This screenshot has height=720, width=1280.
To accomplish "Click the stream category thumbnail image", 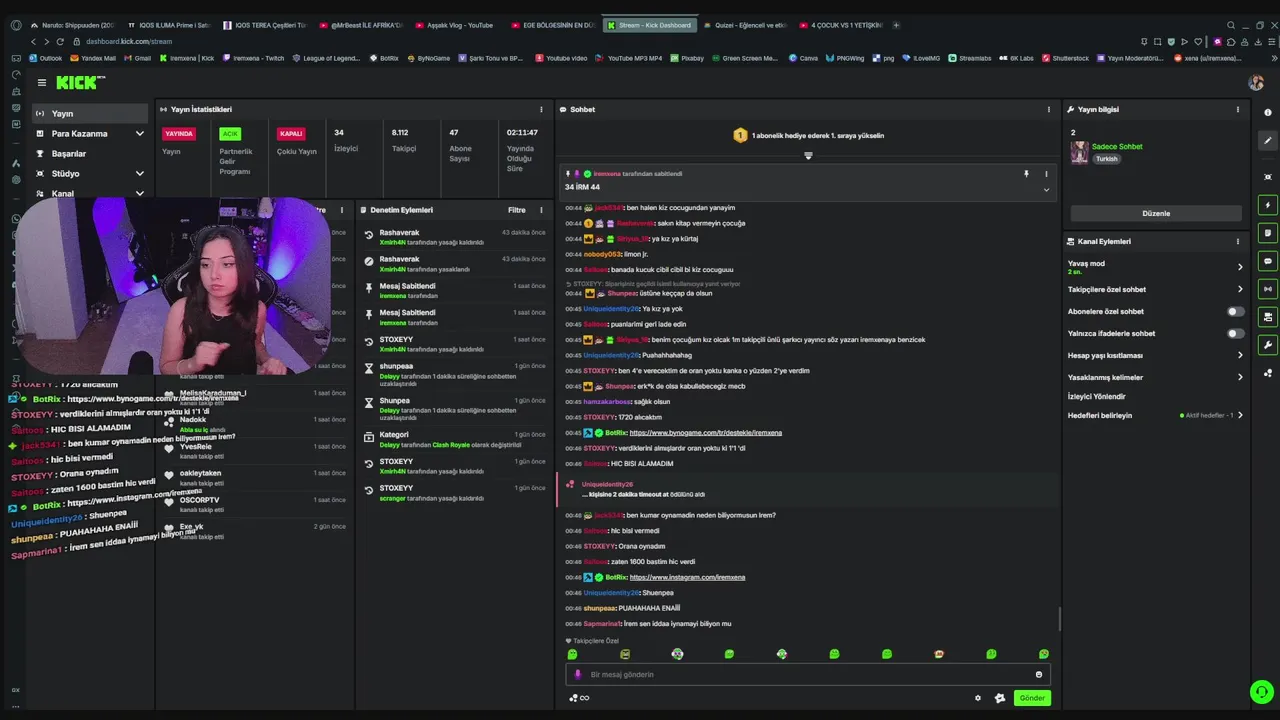I will (1079, 152).
